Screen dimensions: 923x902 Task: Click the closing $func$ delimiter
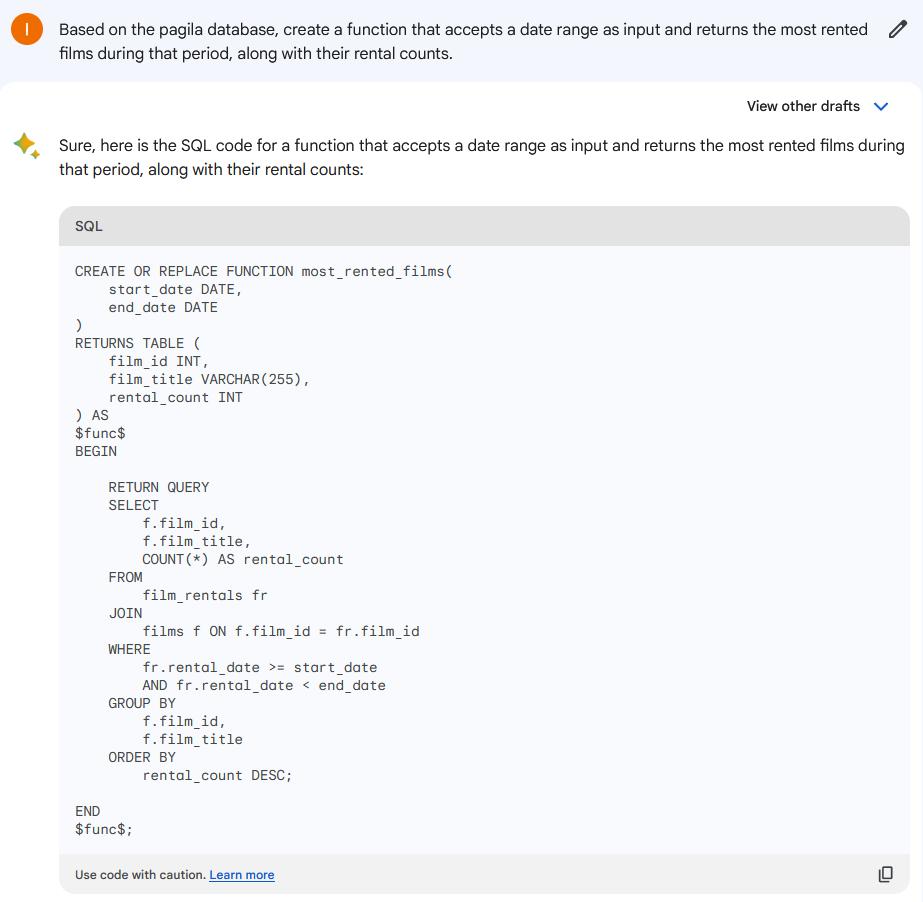99,829
